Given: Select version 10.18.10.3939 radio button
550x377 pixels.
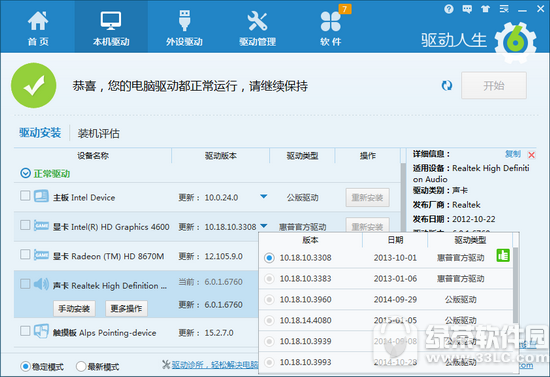Looking at the screenshot, I should tap(269, 341).
